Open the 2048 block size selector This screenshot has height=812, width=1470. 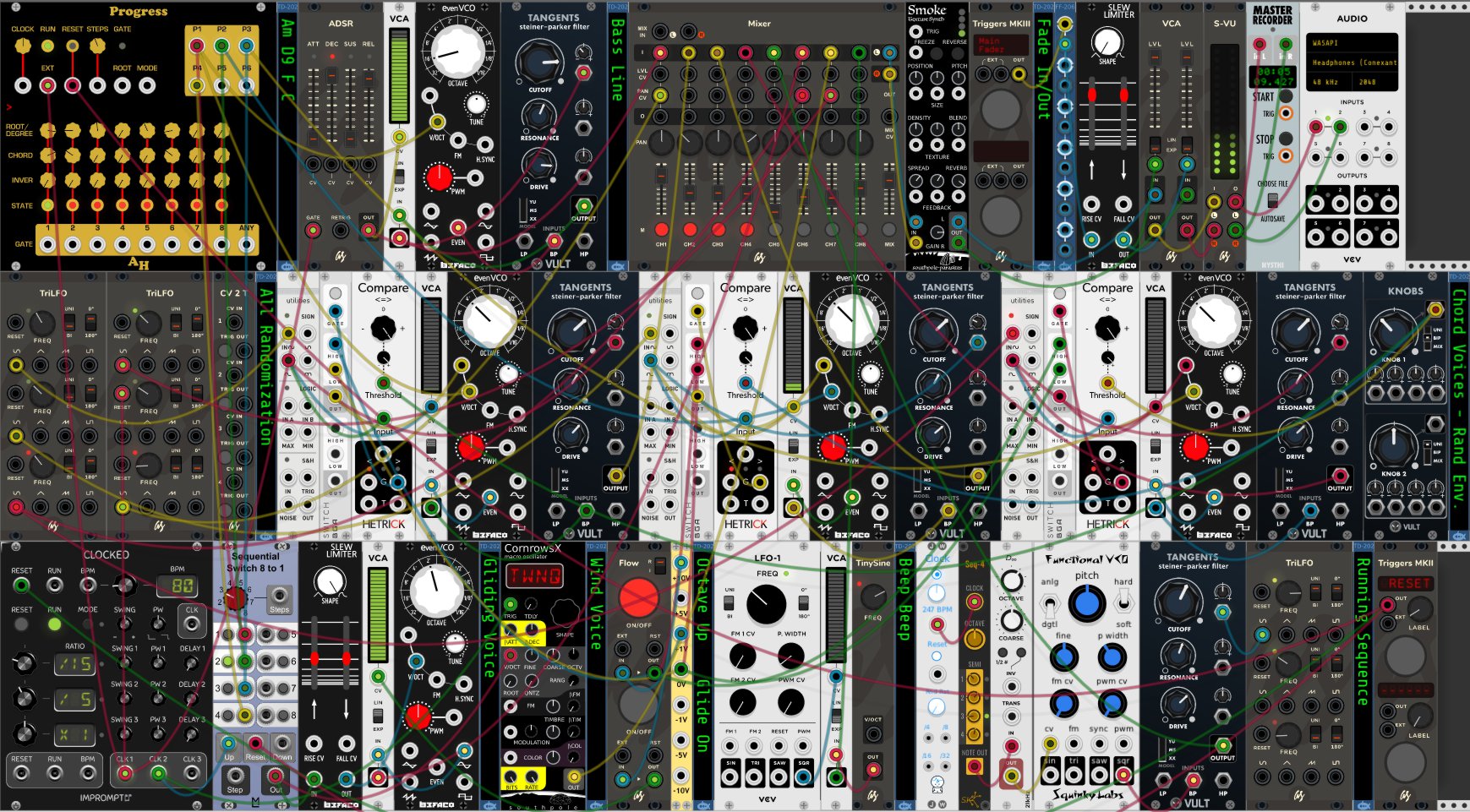click(1375, 82)
